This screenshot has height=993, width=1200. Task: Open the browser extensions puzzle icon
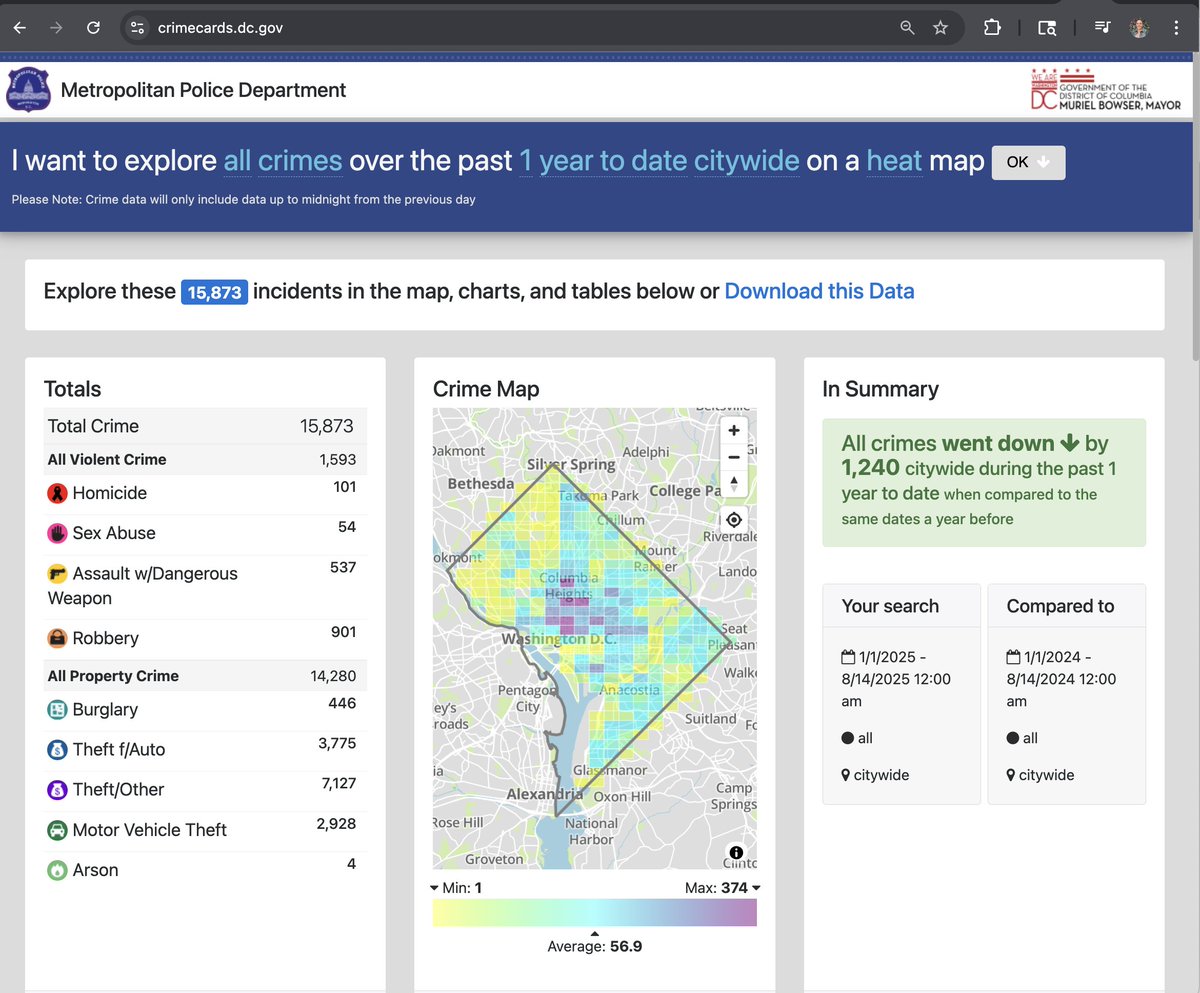click(x=992, y=28)
